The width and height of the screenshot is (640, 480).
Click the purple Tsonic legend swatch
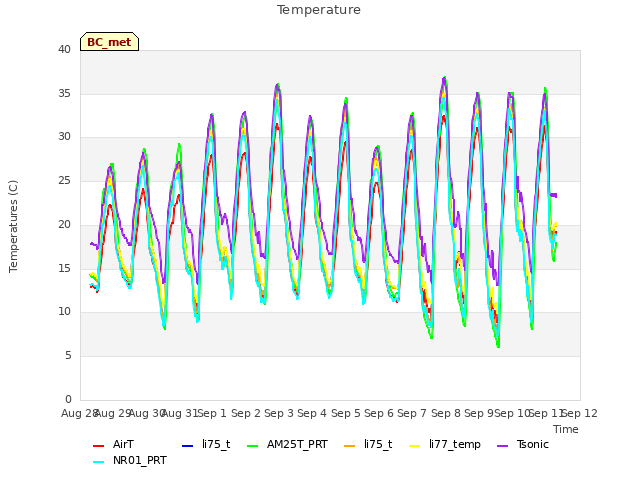(503, 445)
